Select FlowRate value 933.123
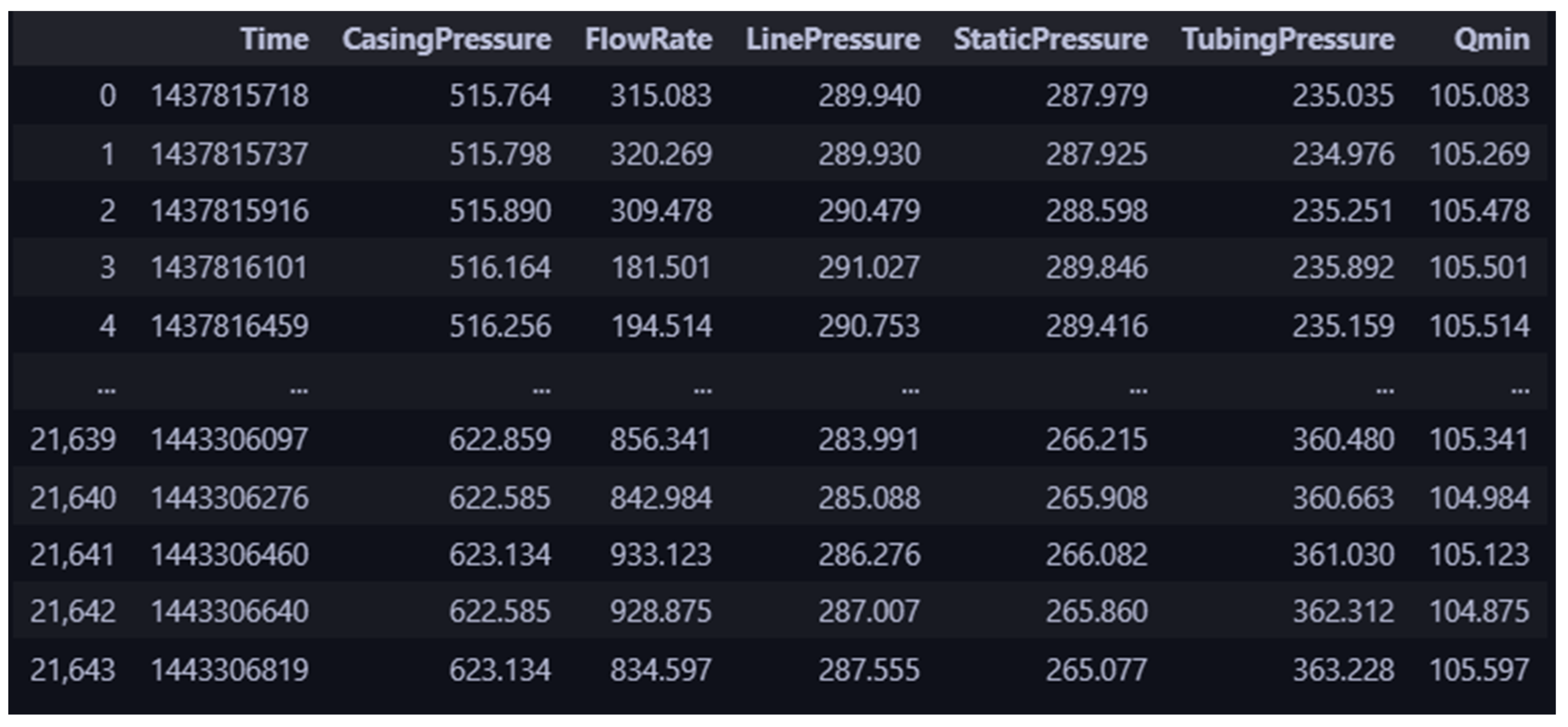The width and height of the screenshot is (1568, 727). (661, 555)
